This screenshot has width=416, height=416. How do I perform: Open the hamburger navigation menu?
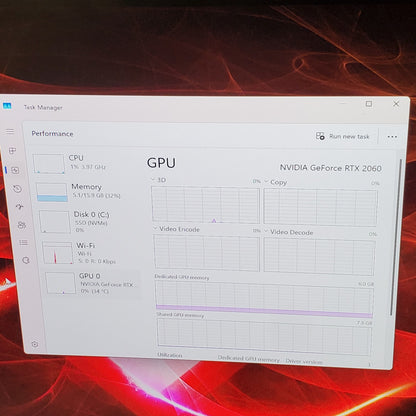click(10, 131)
